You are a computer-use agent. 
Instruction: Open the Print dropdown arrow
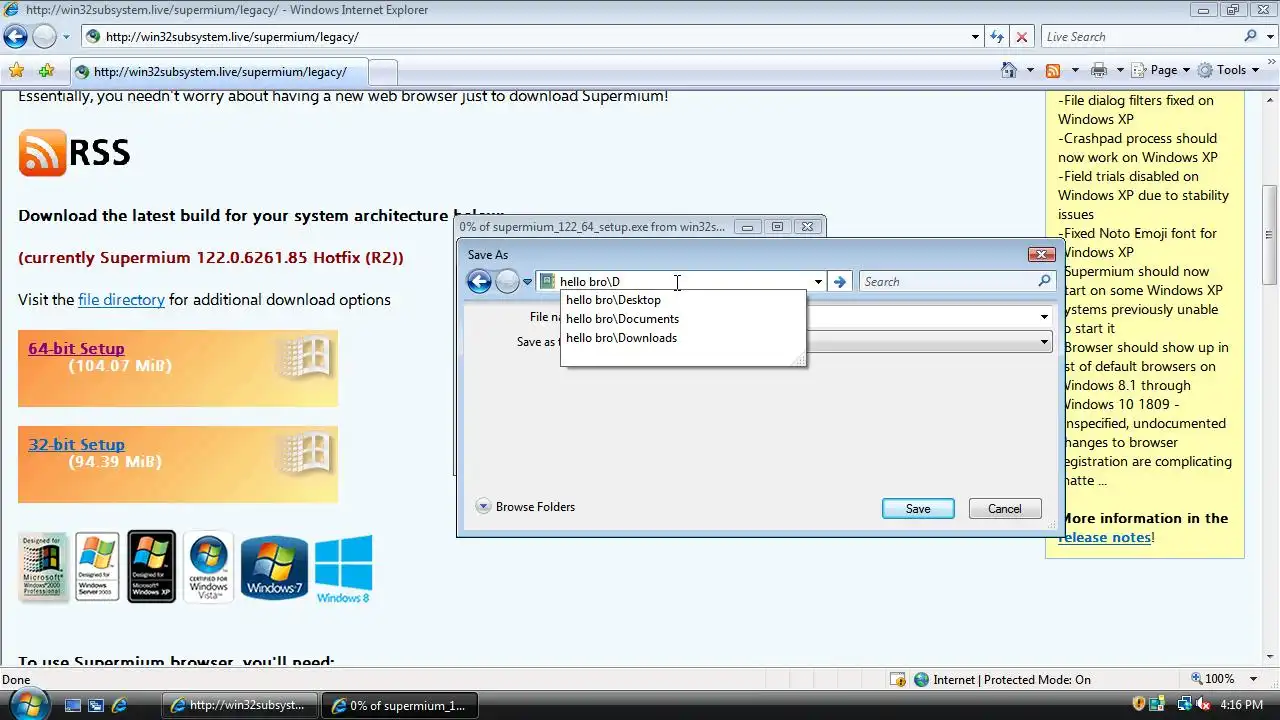tap(1120, 70)
